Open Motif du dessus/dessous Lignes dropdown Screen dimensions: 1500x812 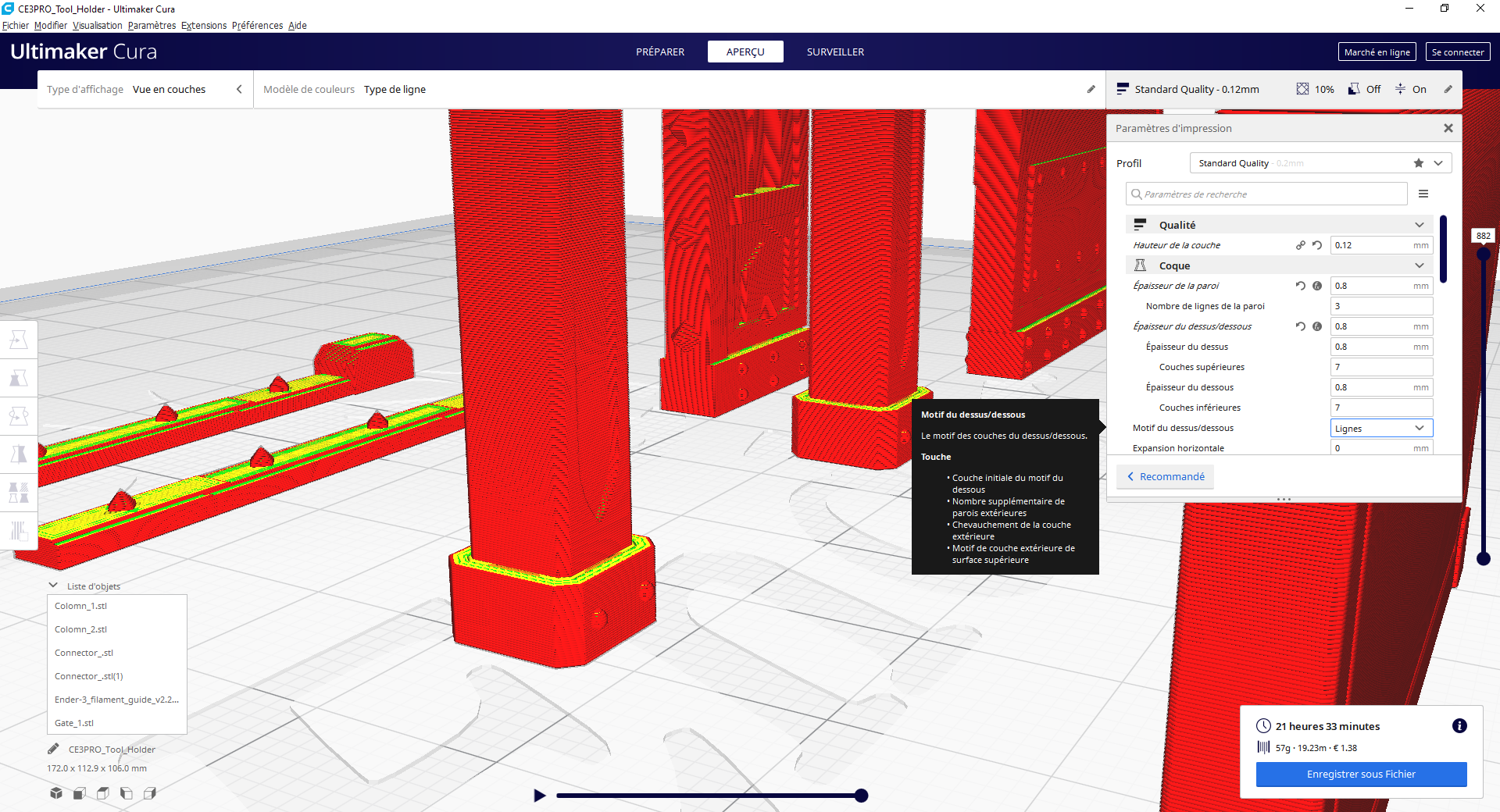[x=1381, y=428]
